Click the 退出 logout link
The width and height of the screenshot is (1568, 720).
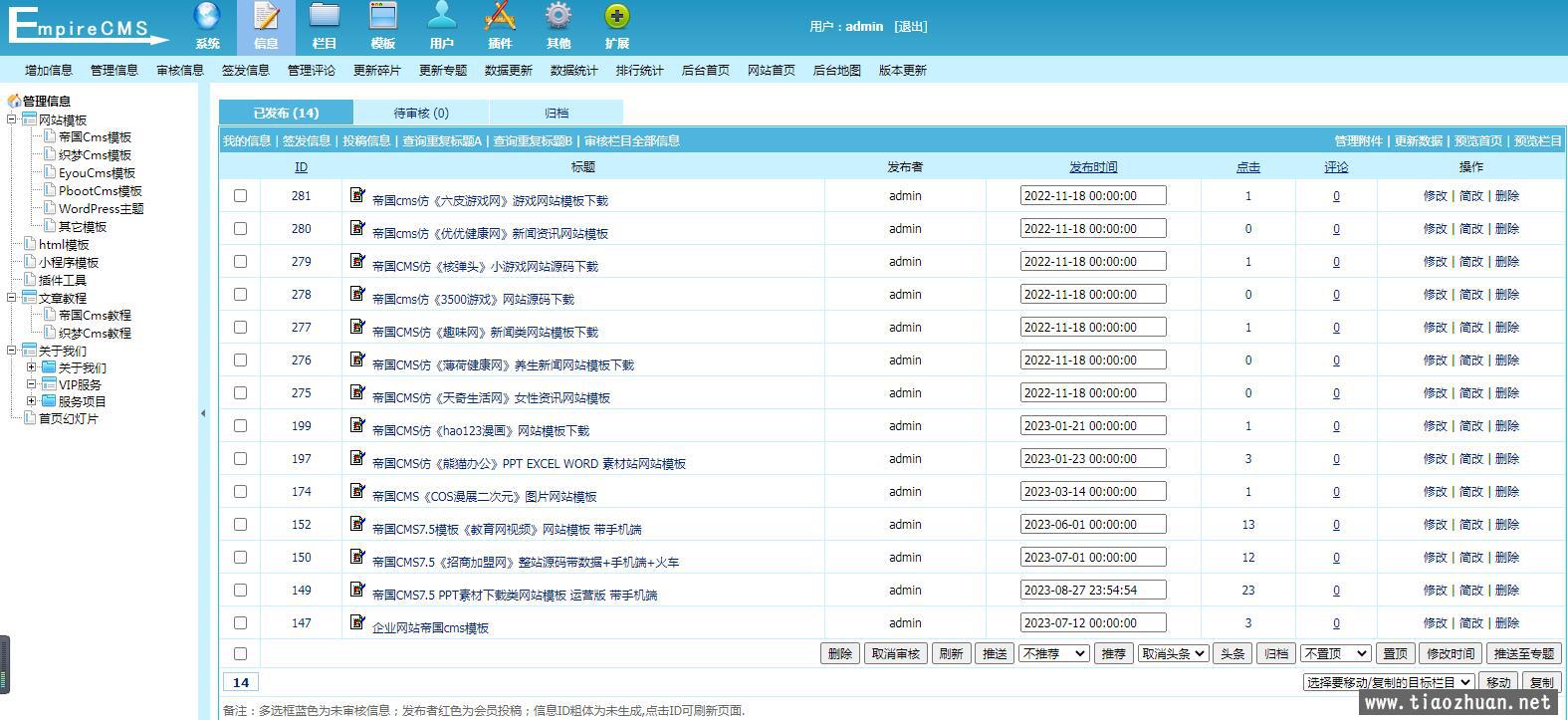pos(910,27)
